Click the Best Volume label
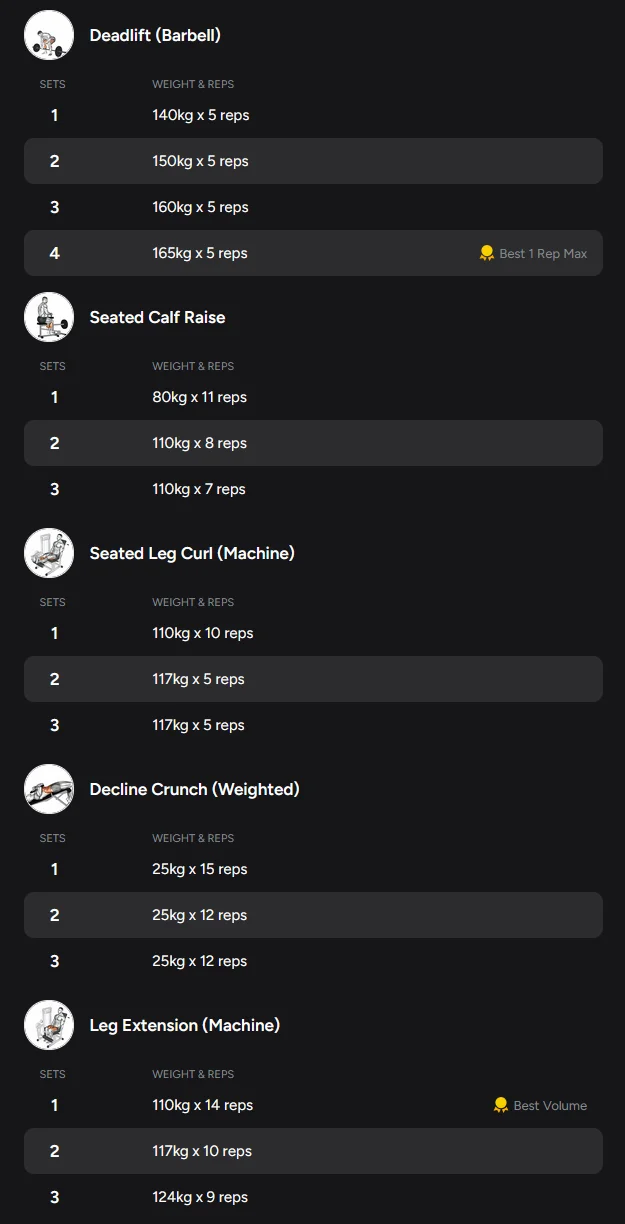The image size is (625, 1224). coord(550,1106)
